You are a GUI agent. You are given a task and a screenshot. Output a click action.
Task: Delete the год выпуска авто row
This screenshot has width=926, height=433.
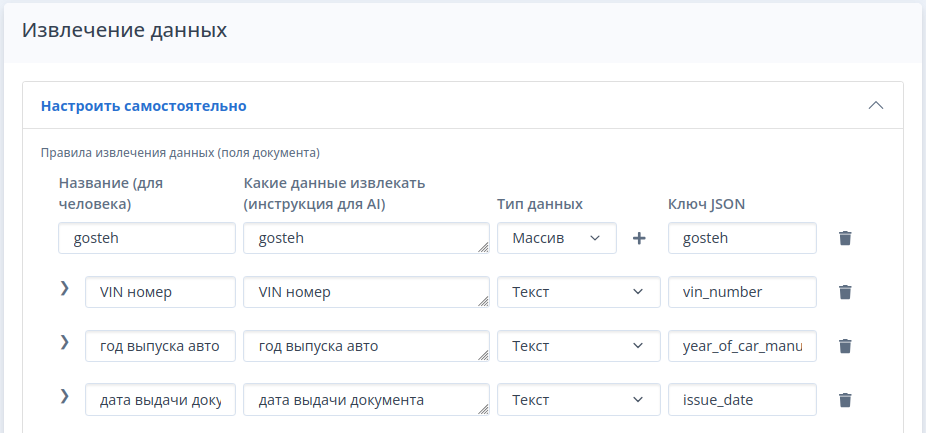(845, 346)
